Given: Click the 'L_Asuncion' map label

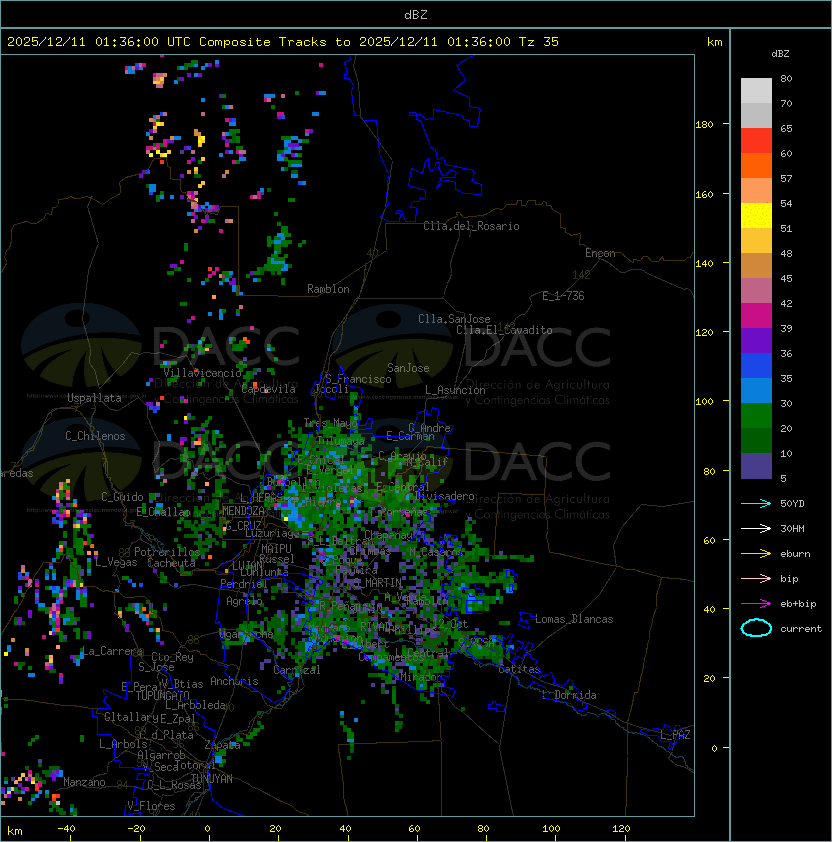Looking at the screenshot, I should 455,390.
